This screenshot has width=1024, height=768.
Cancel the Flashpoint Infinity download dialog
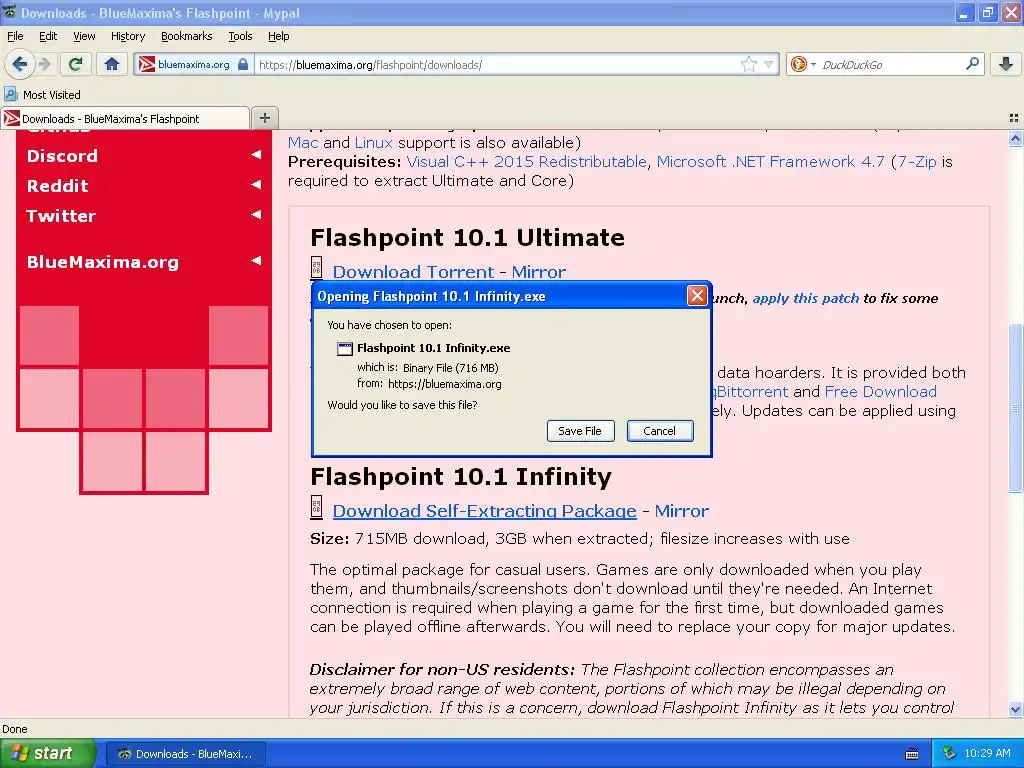pos(660,431)
